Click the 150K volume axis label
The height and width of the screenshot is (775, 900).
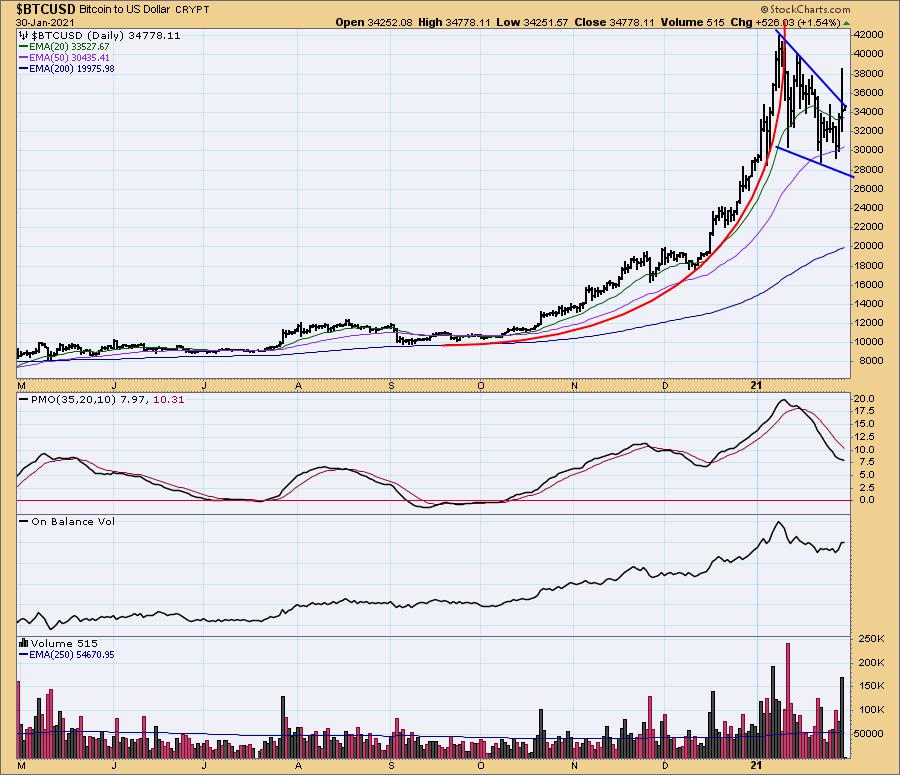tap(872, 685)
